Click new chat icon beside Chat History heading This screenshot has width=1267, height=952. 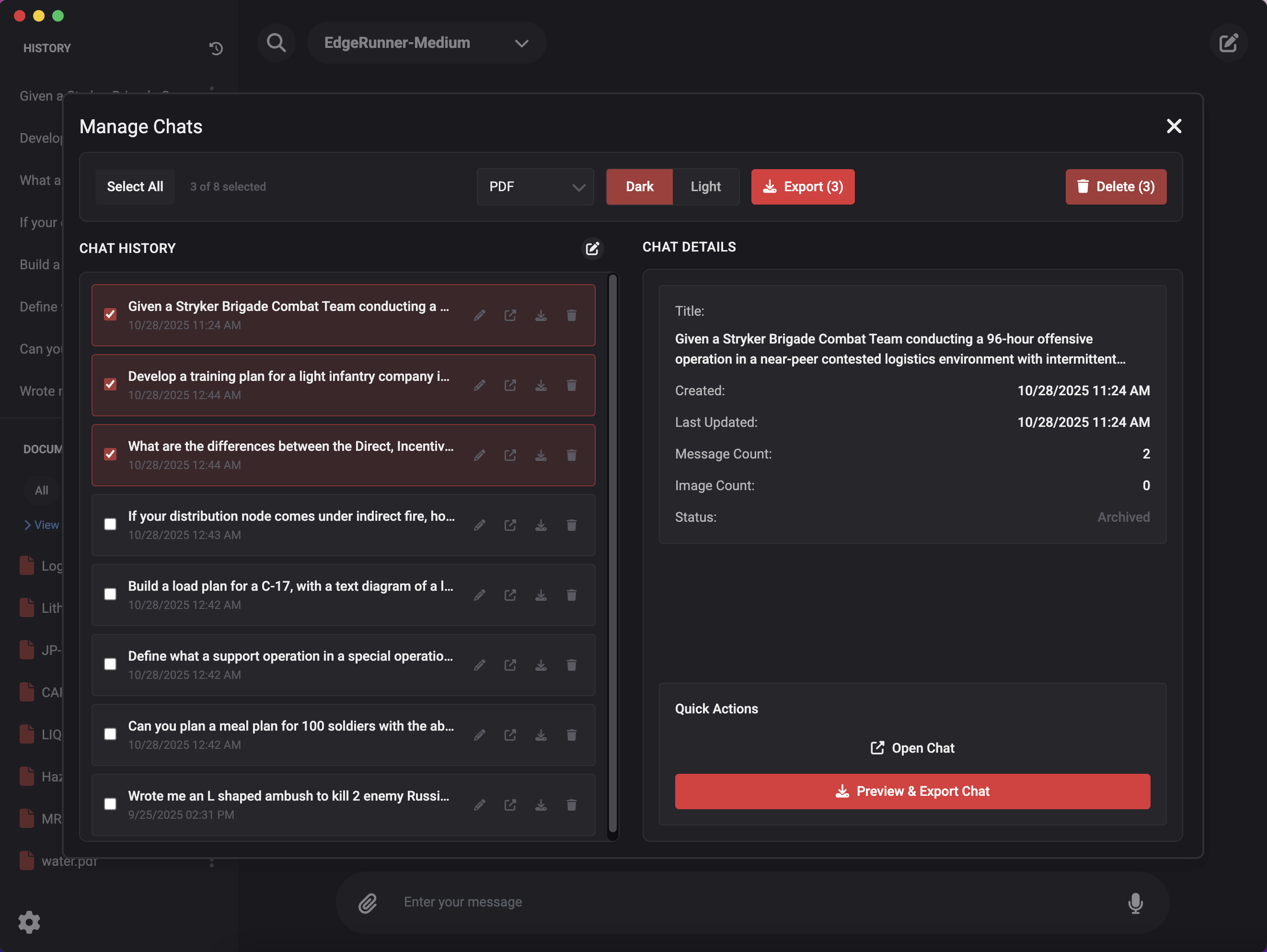click(592, 249)
